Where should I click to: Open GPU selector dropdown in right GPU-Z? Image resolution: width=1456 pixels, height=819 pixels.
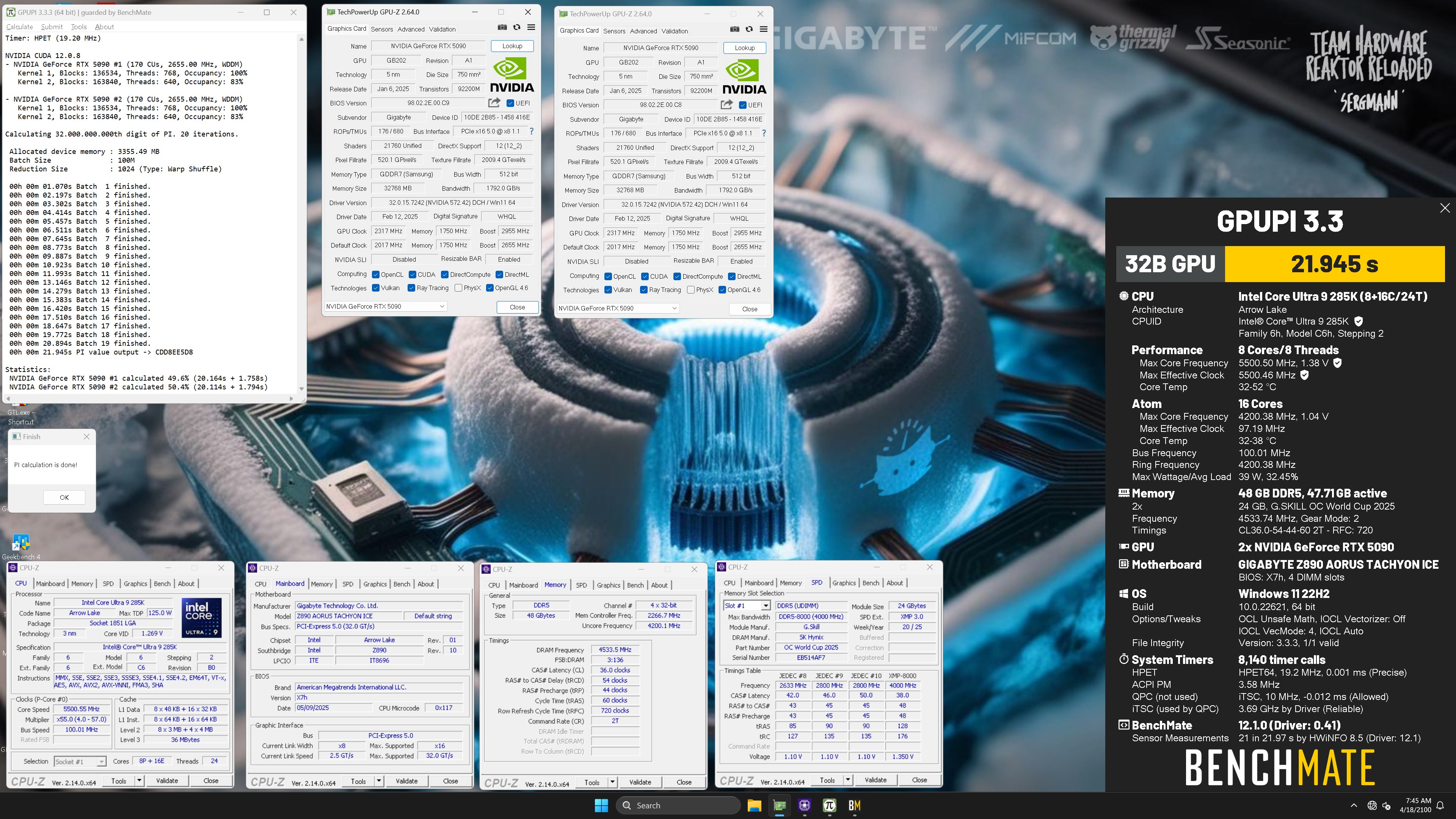617,308
